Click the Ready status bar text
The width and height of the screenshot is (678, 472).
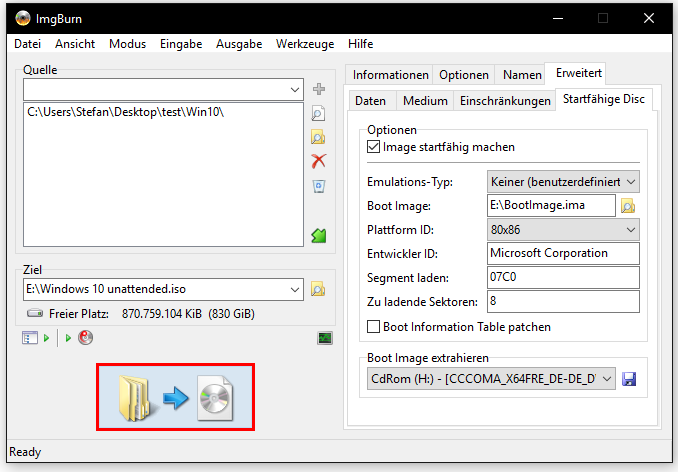coord(25,452)
